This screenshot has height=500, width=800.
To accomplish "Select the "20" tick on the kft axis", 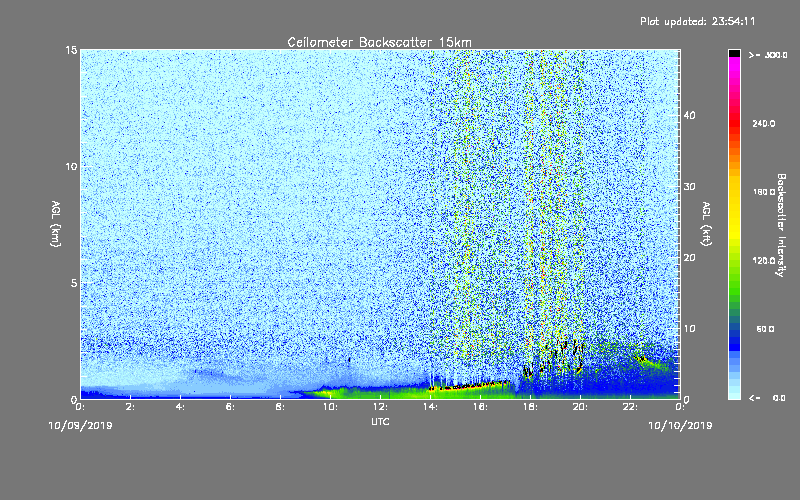I will pos(689,257).
